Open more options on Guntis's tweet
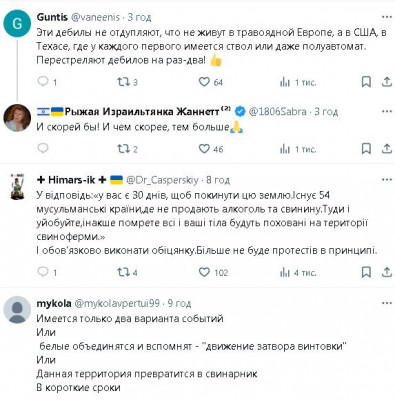Image resolution: width=395 pixels, height=400 pixels. (x=387, y=17)
